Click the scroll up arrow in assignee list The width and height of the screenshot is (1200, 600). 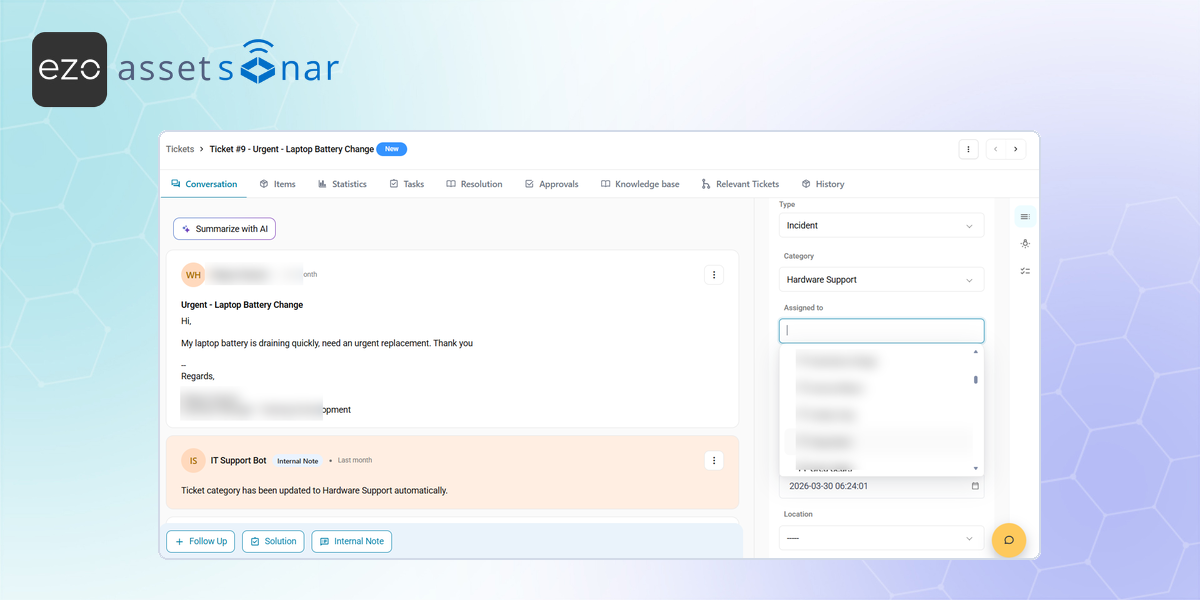tap(976, 352)
